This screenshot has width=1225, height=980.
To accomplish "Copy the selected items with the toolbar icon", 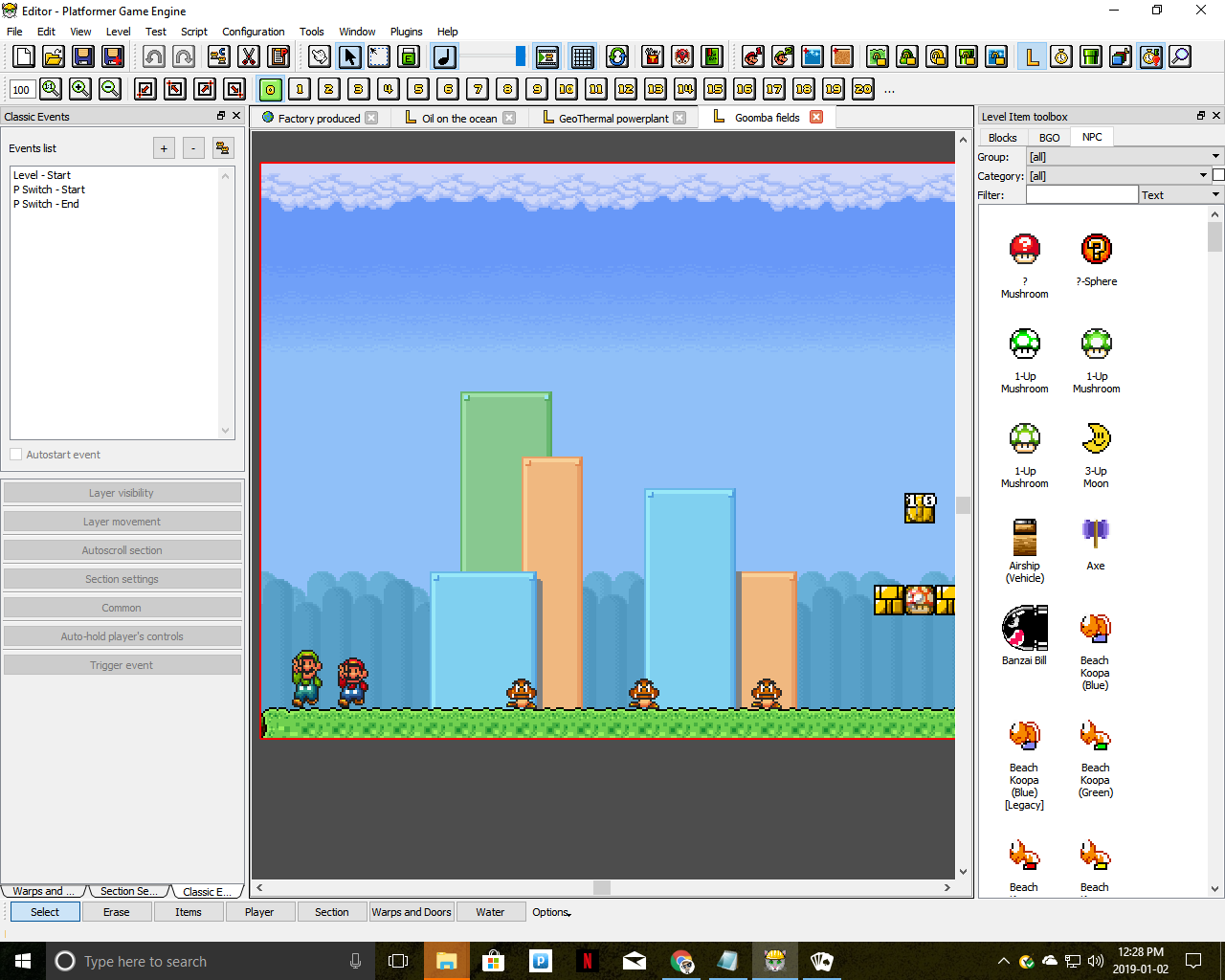I will click(x=218, y=56).
